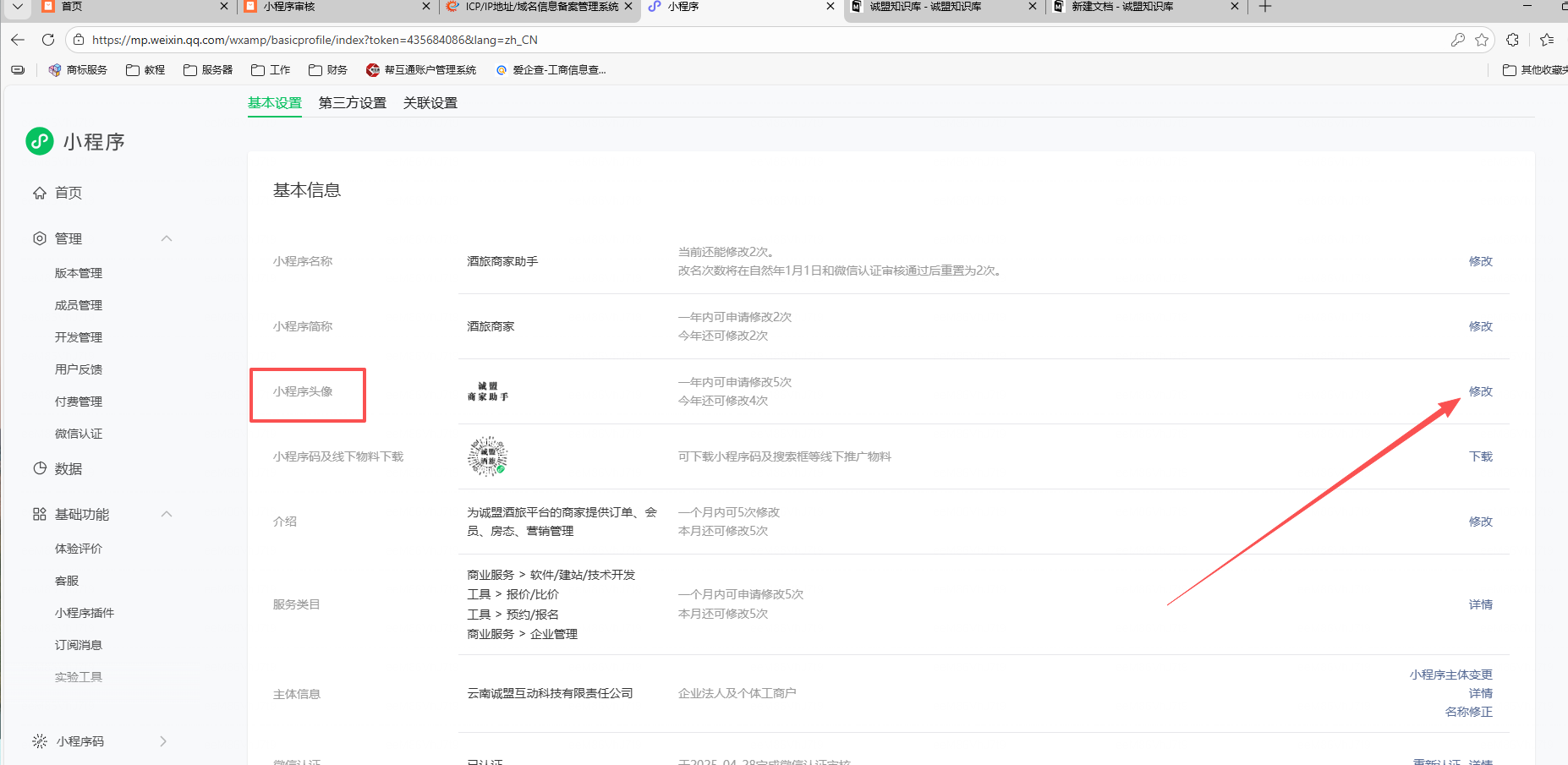The width and height of the screenshot is (1568, 765).
Task: Click the mini program QR code thumbnail
Action: click(x=488, y=456)
